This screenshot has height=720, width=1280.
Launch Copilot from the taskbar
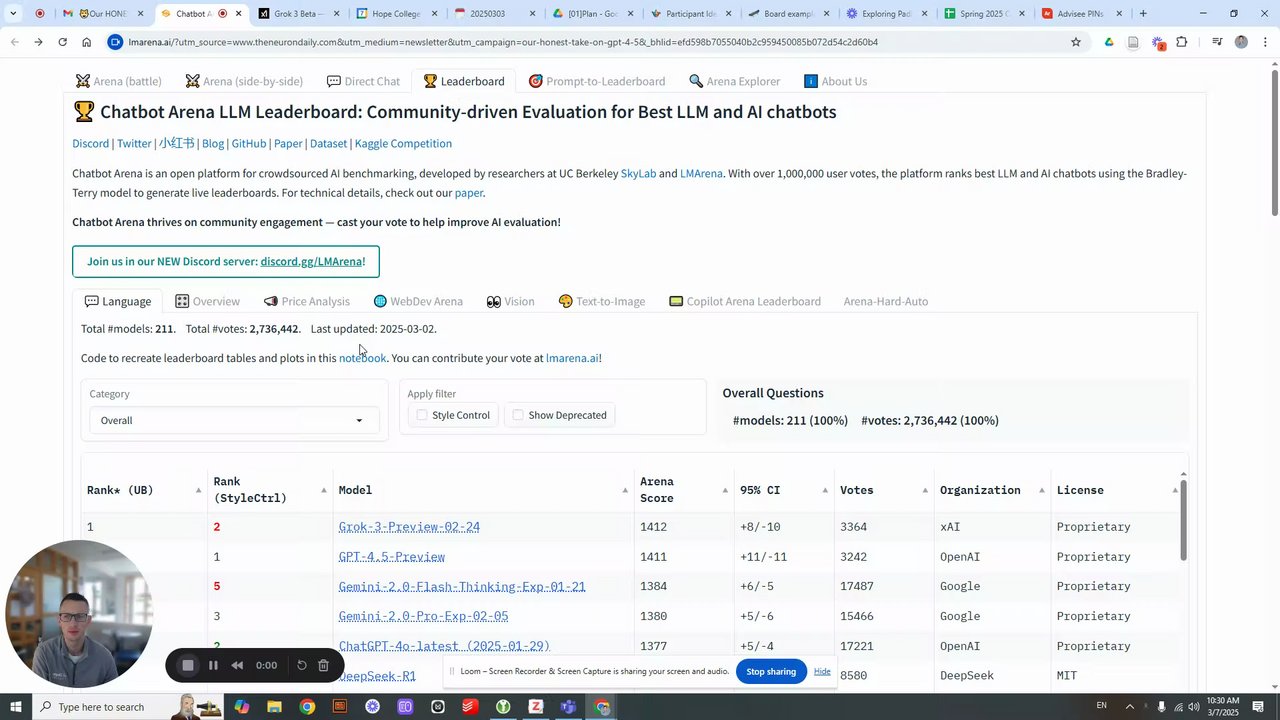click(x=242, y=707)
